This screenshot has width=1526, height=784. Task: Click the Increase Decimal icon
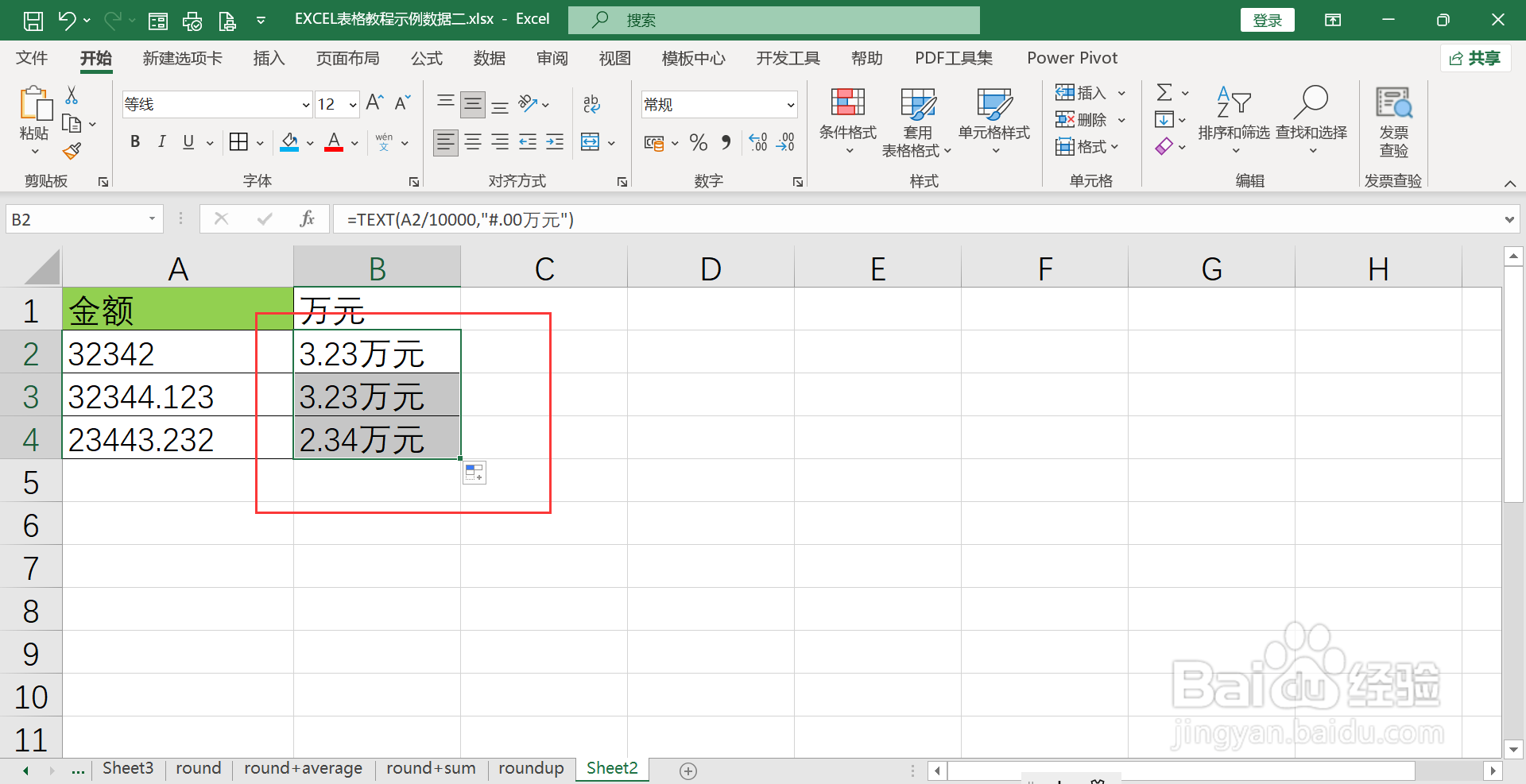(758, 143)
